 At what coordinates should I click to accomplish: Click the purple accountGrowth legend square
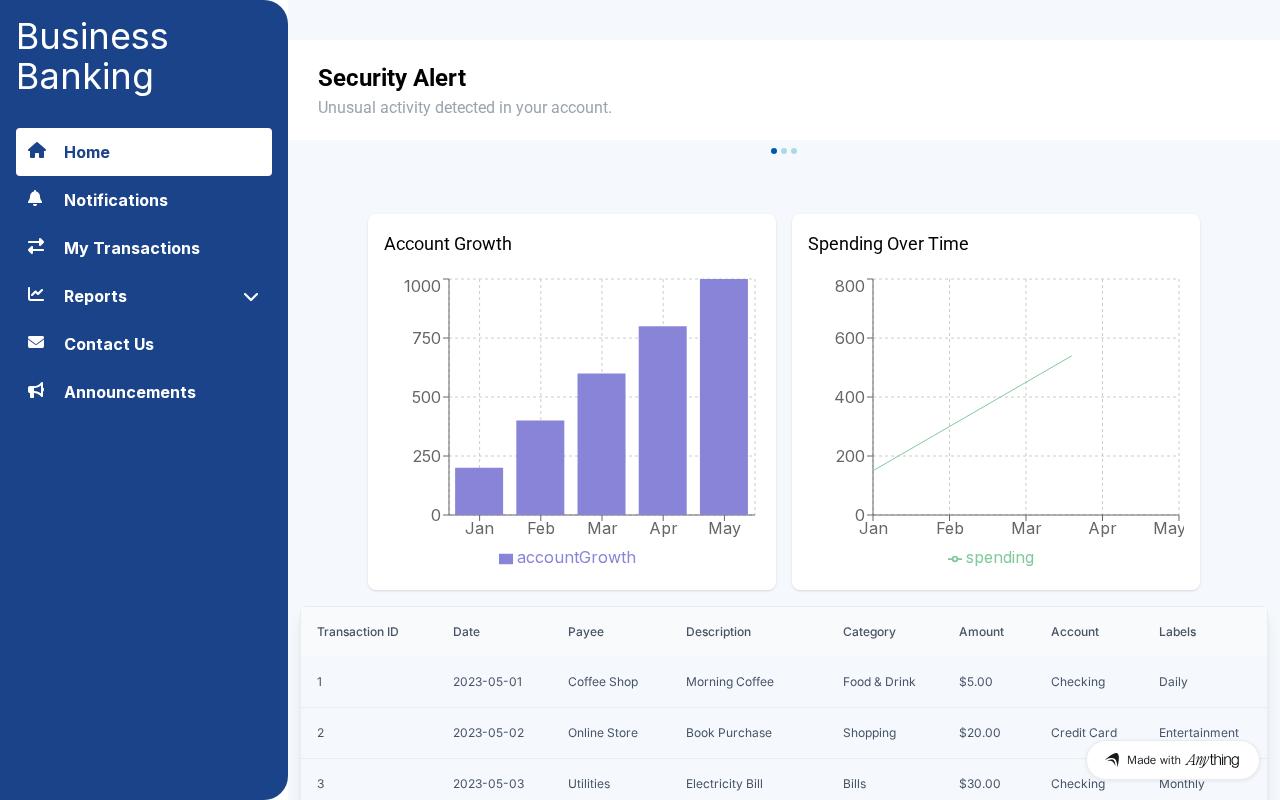(x=506, y=559)
